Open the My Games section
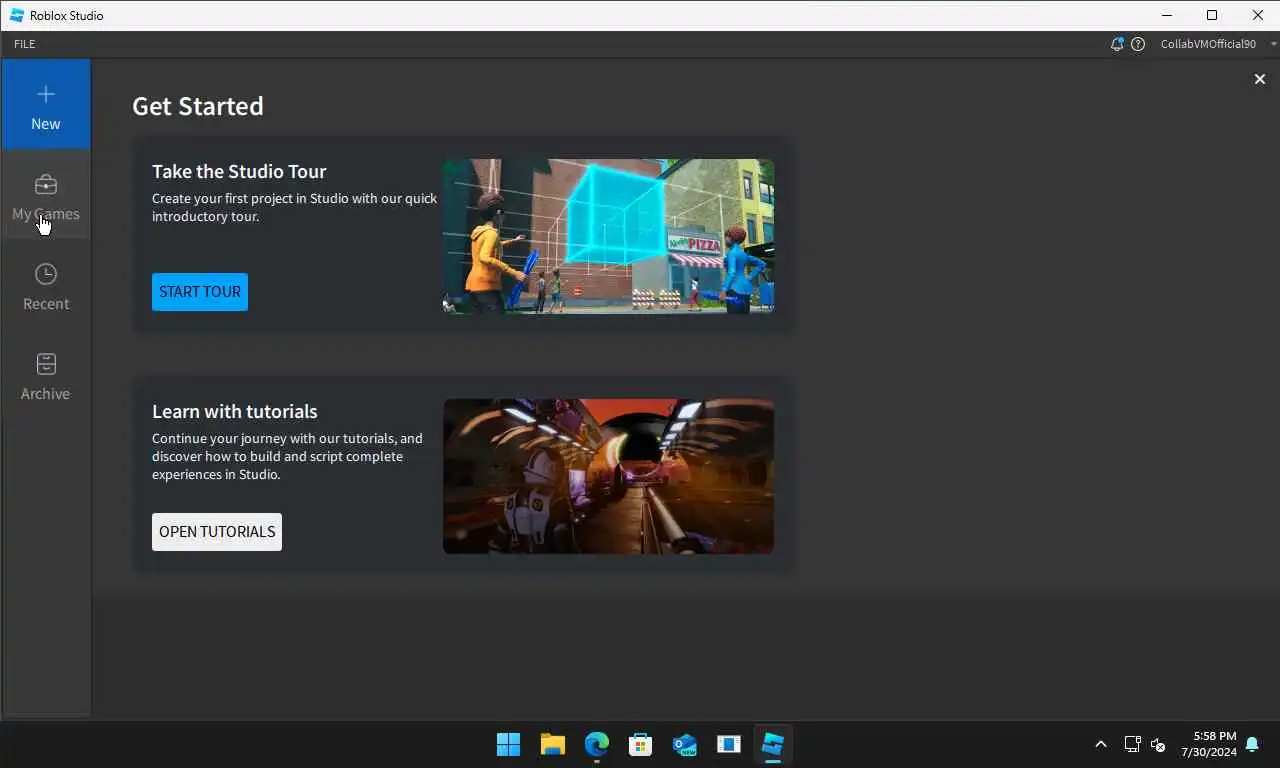Image resolution: width=1280 pixels, height=768 pixels. point(46,196)
